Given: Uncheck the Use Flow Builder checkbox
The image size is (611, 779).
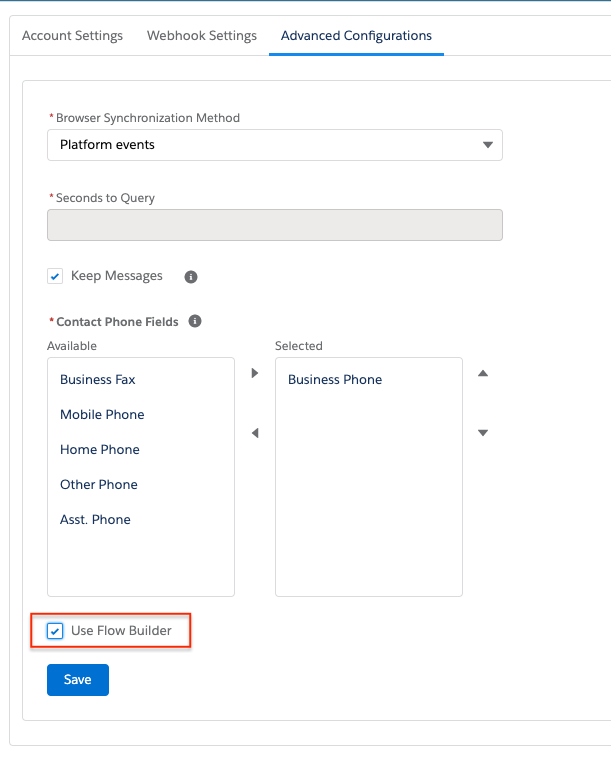Looking at the screenshot, I should pos(56,631).
